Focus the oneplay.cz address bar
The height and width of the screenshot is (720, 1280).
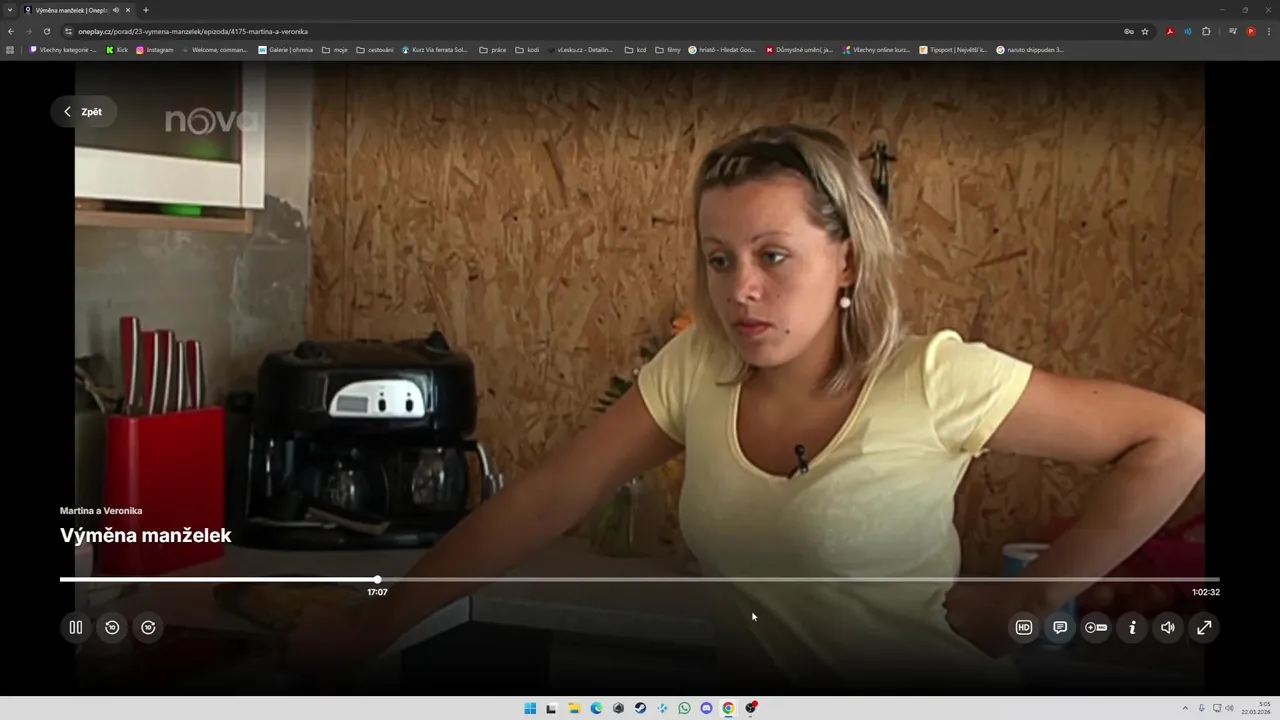590,31
